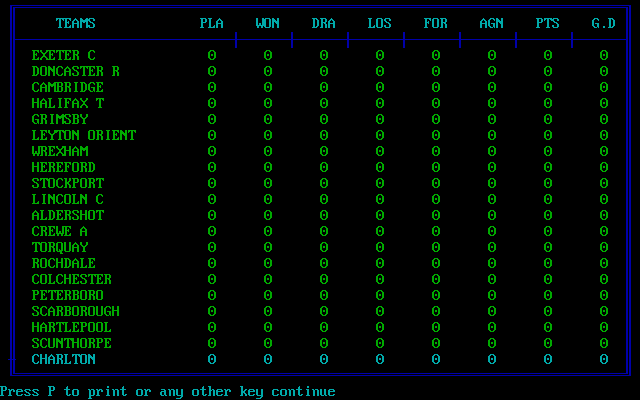
Task: Select the EXETER C team row
Action: tap(320, 55)
